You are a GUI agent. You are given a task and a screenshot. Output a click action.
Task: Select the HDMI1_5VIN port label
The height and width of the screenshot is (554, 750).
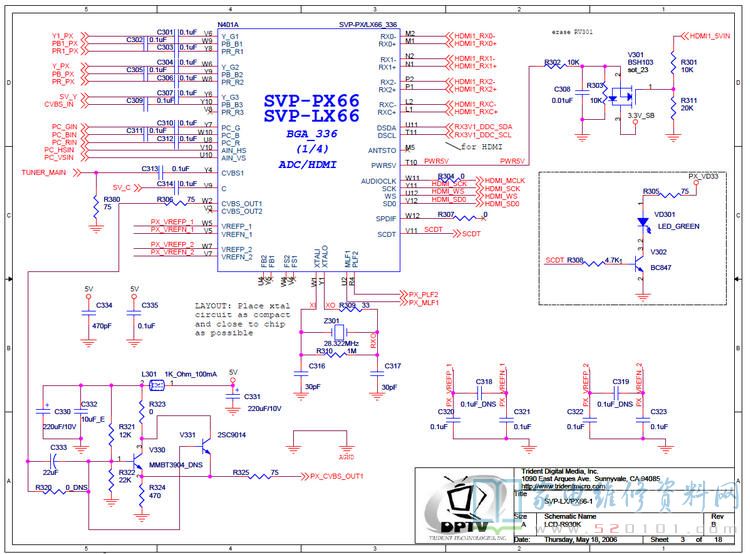coord(710,36)
